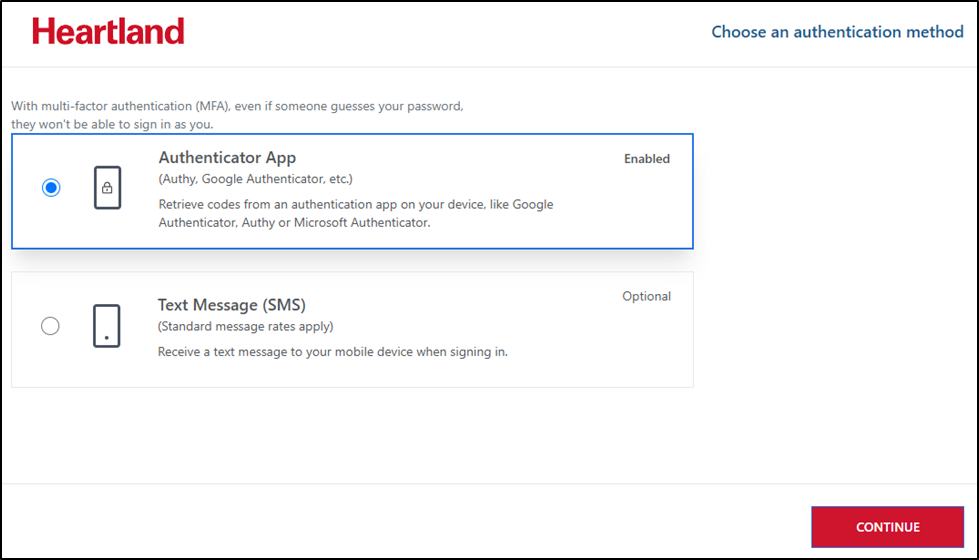Click the Optional status label
979x560 pixels.
[x=646, y=296]
